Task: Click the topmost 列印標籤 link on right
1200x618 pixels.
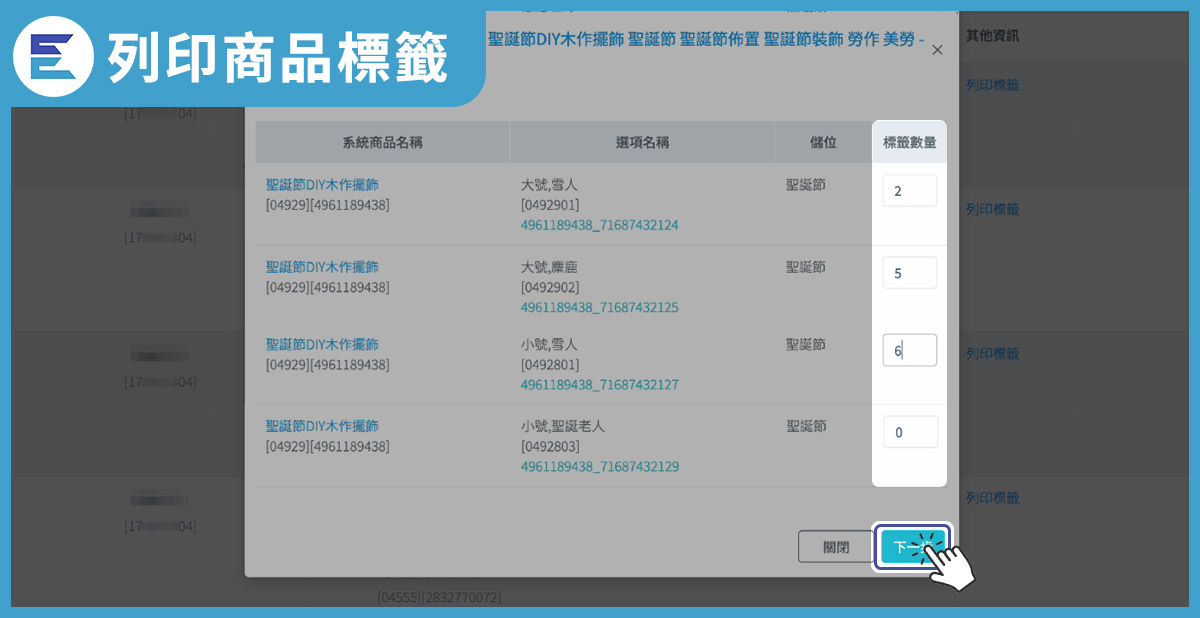Action: point(992,86)
